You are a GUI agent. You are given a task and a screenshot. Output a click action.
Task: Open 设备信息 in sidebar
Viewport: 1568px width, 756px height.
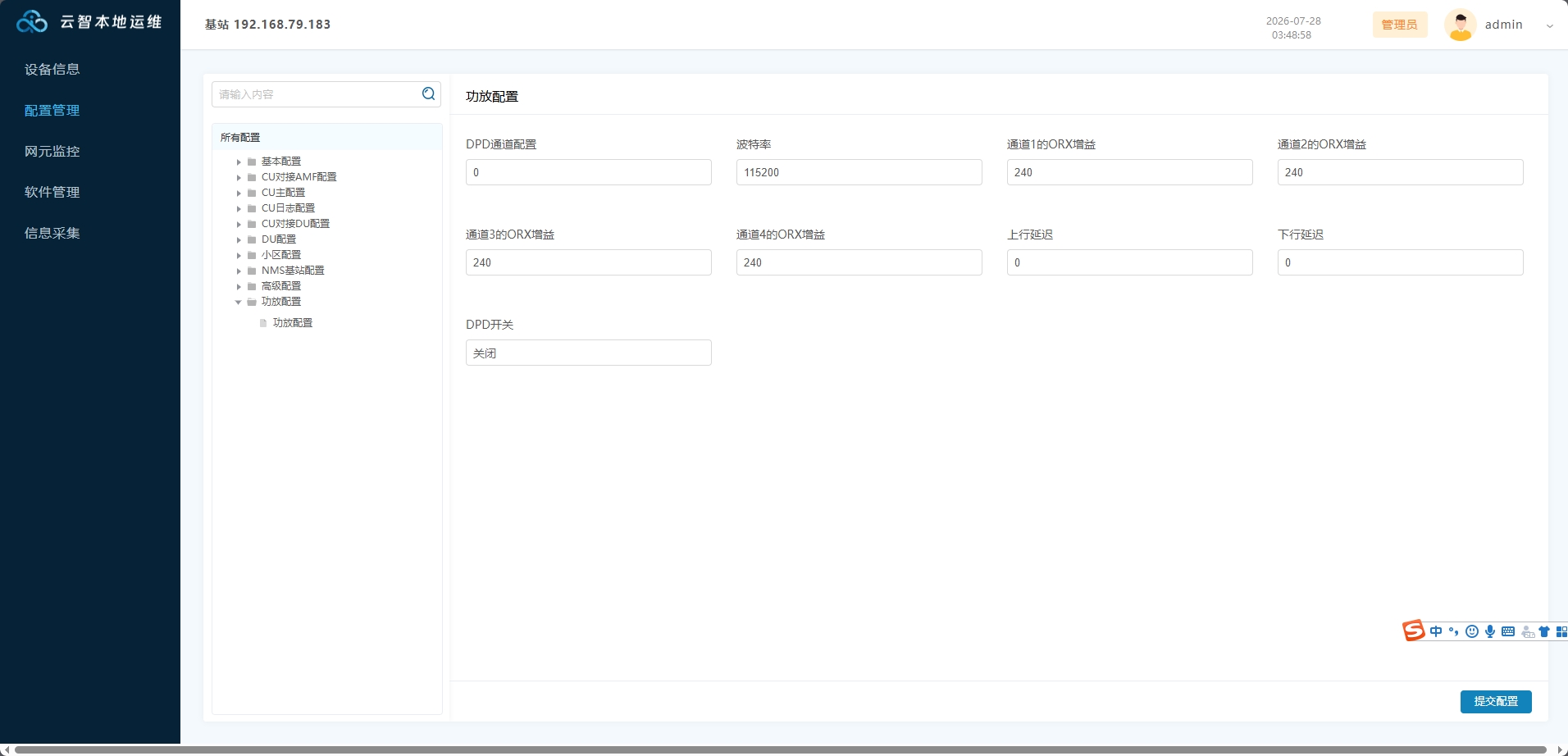[x=52, y=69]
